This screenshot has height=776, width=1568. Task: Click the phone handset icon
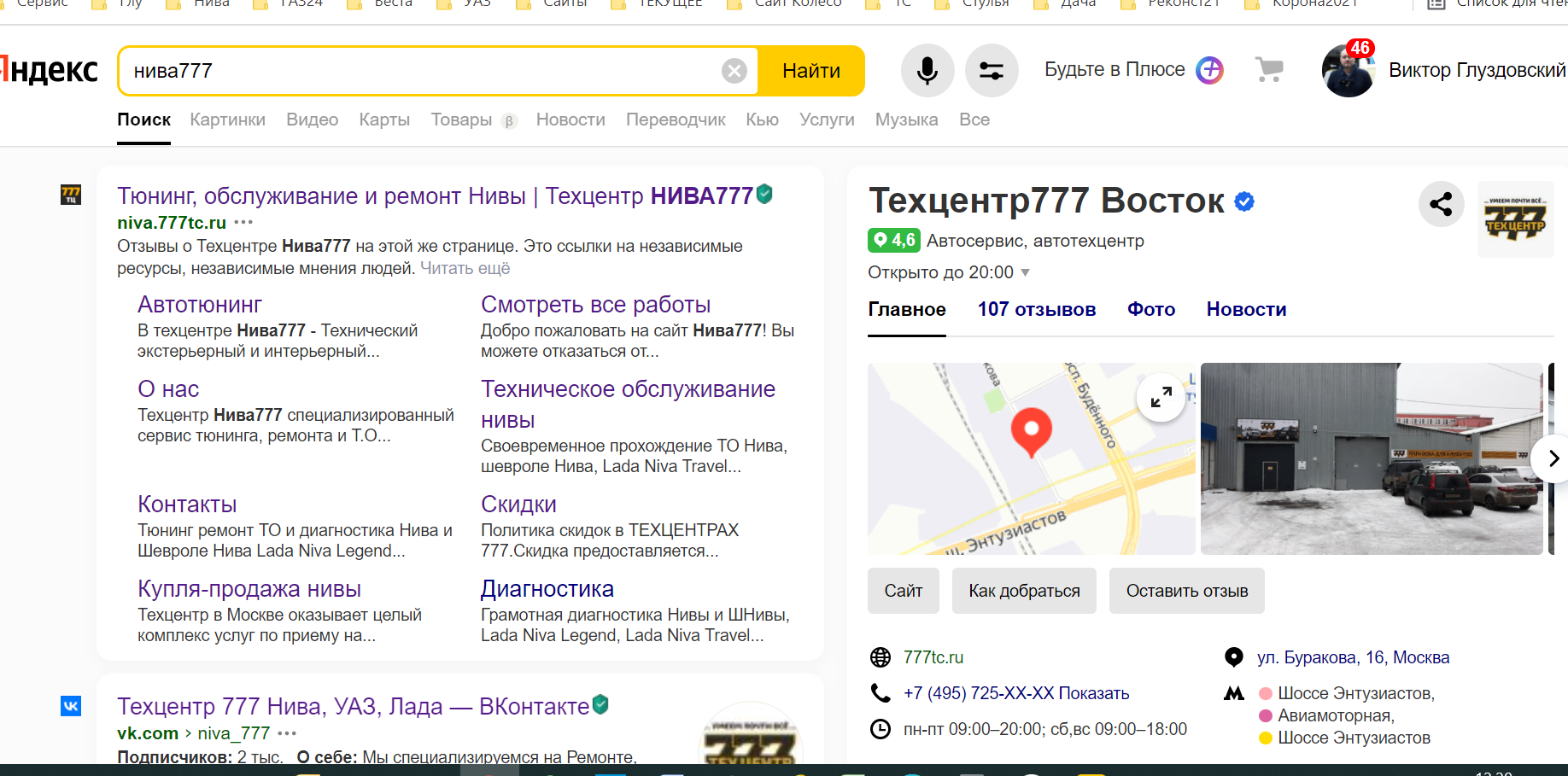(x=881, y=693)
